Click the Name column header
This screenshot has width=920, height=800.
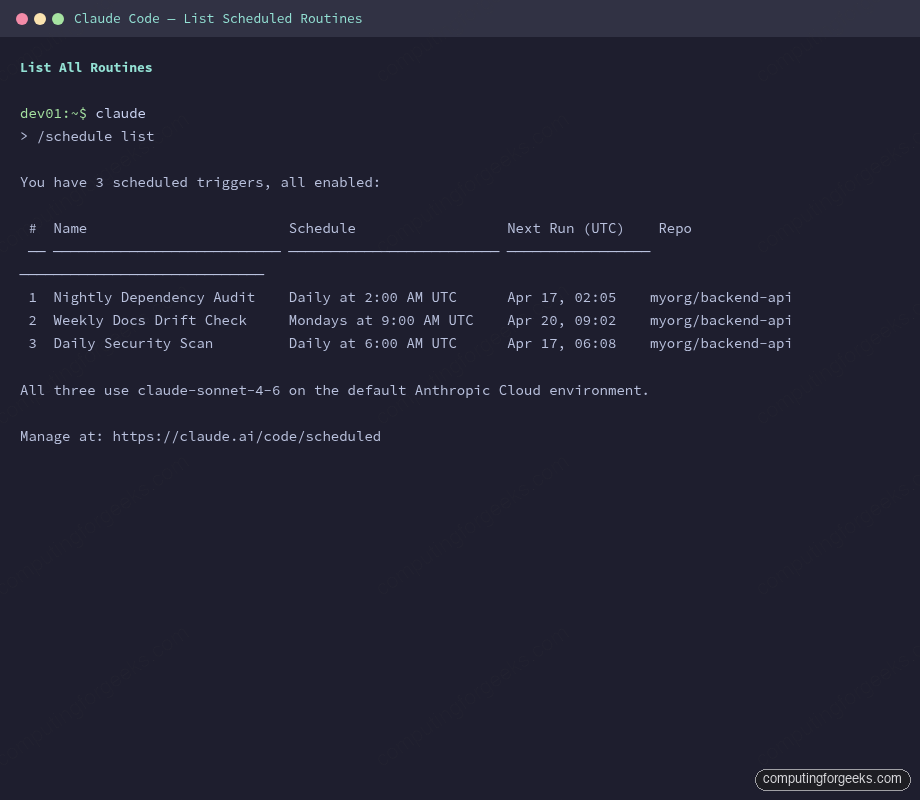pos(70,228)
